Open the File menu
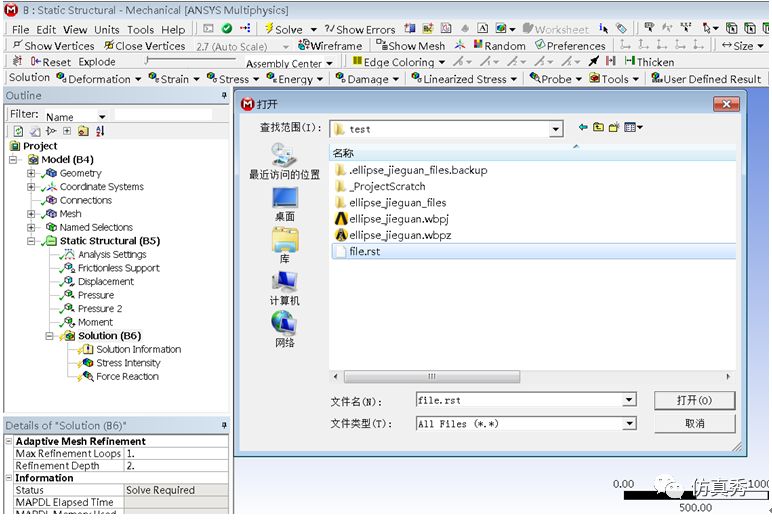The height and width of the screenshot is (521, 772). point(20,30)
